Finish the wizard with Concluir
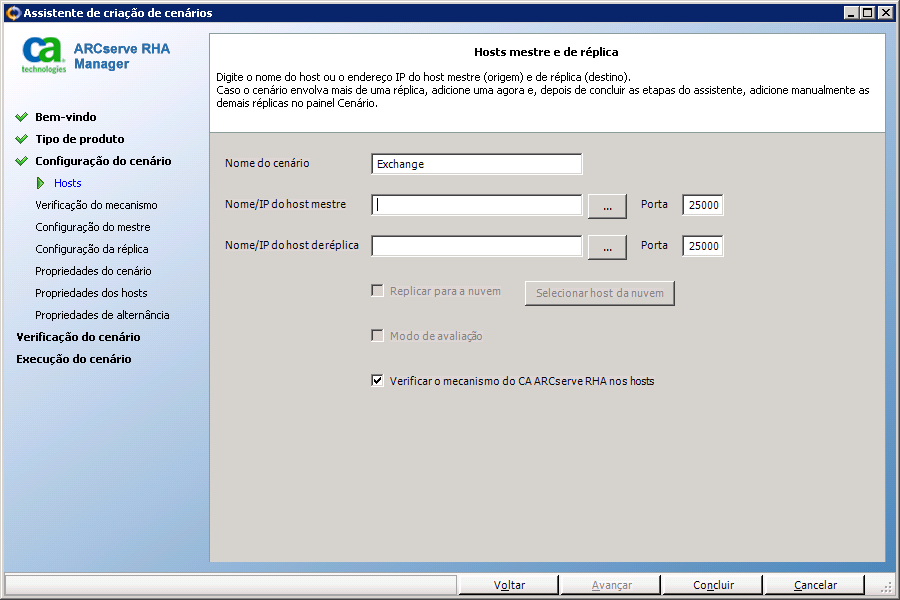900x600 pixels. pyautogui.click(x=713, y=585)
